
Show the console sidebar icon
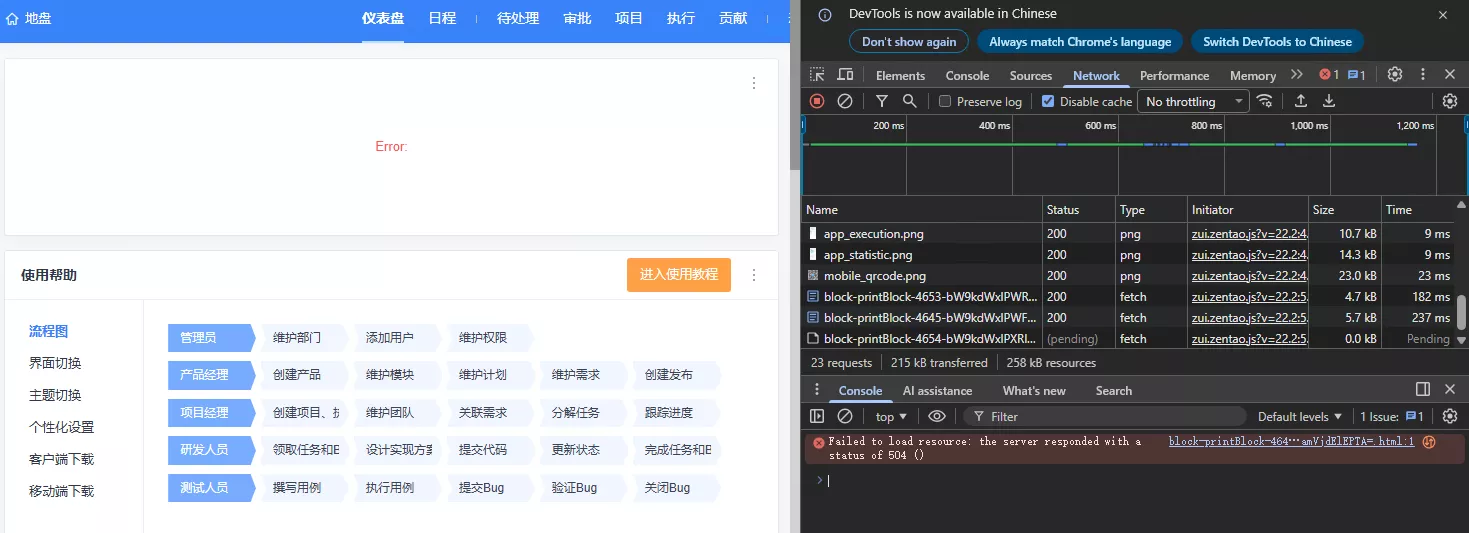tap(817, 416)
